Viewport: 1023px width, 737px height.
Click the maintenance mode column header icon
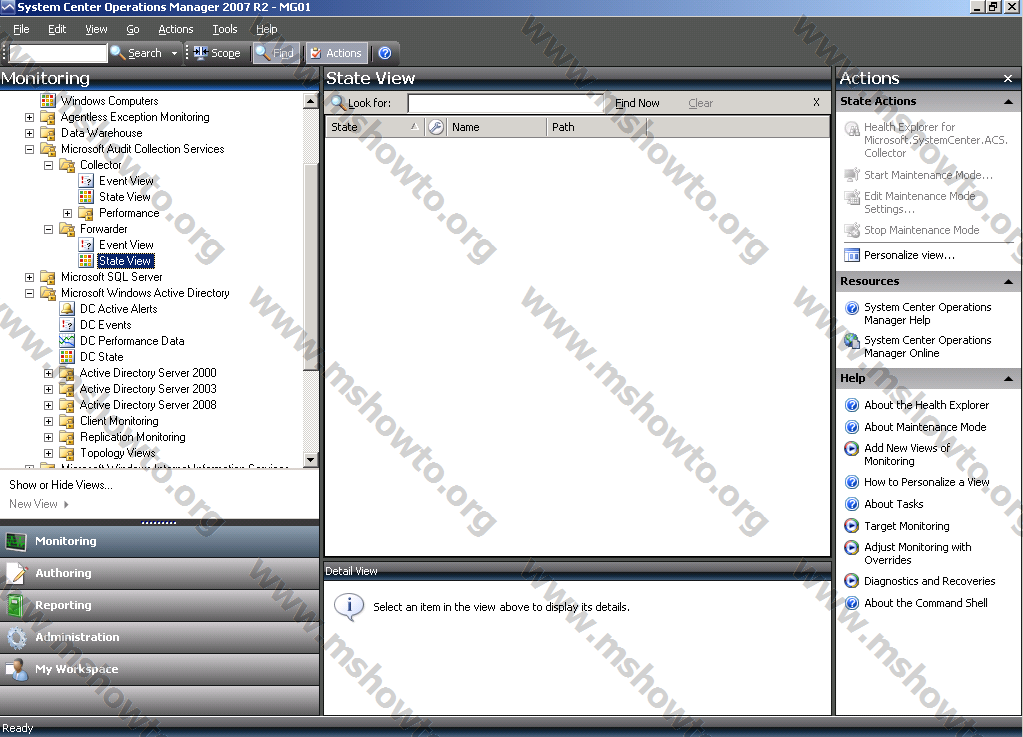click(436, 127)
